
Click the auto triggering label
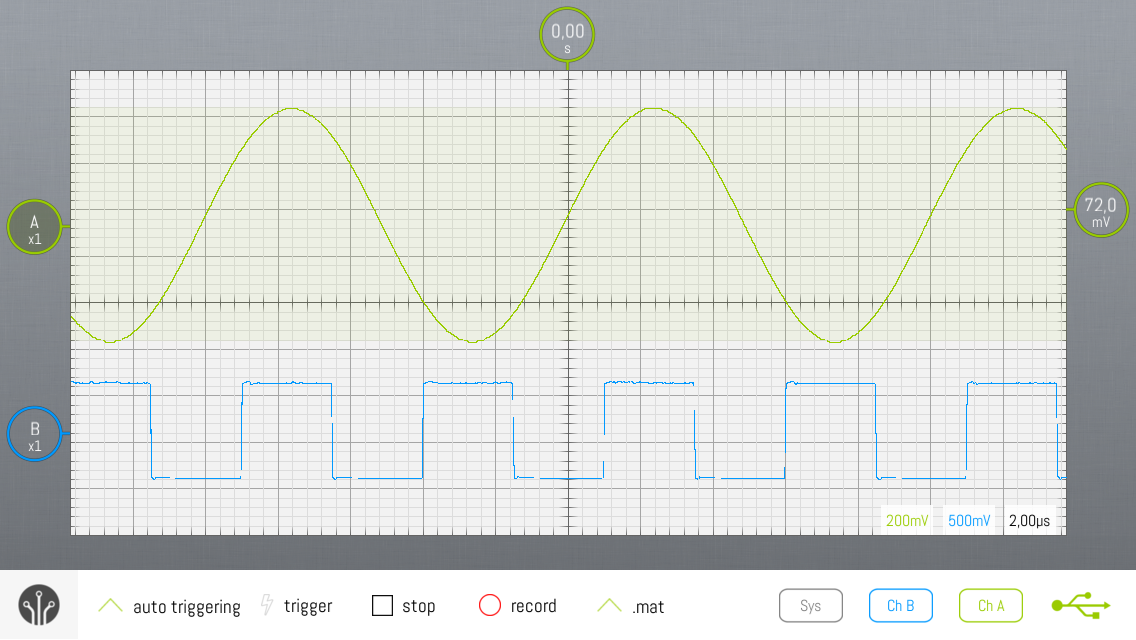click(x=186, y=606)
